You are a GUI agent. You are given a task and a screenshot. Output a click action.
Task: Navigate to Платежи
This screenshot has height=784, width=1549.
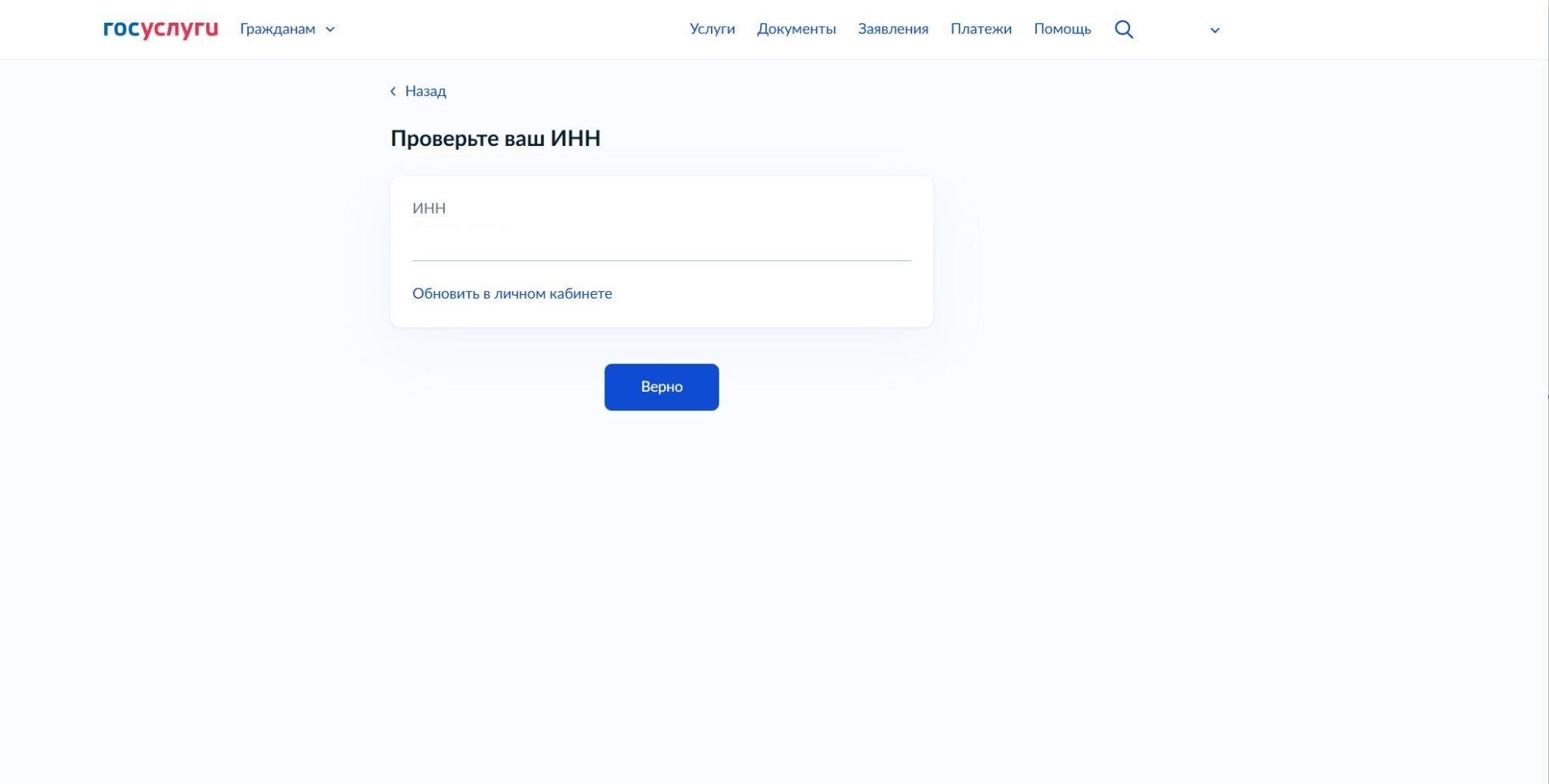[980, 29]
